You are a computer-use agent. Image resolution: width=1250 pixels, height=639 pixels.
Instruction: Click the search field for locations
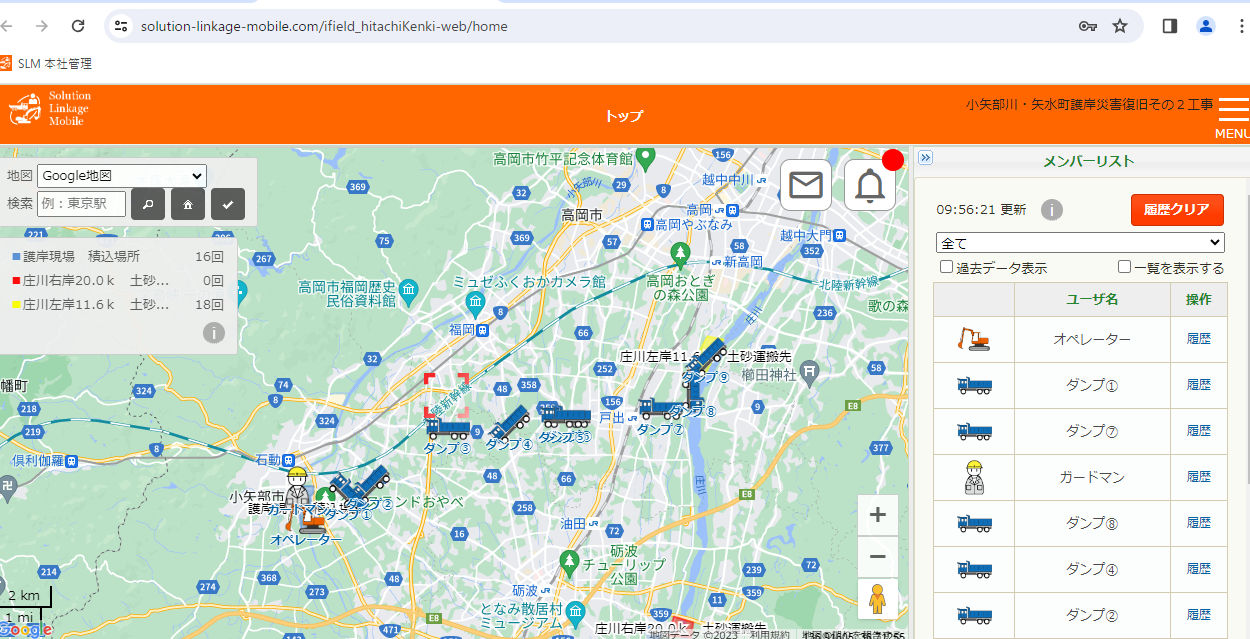(x=81, y=204)
